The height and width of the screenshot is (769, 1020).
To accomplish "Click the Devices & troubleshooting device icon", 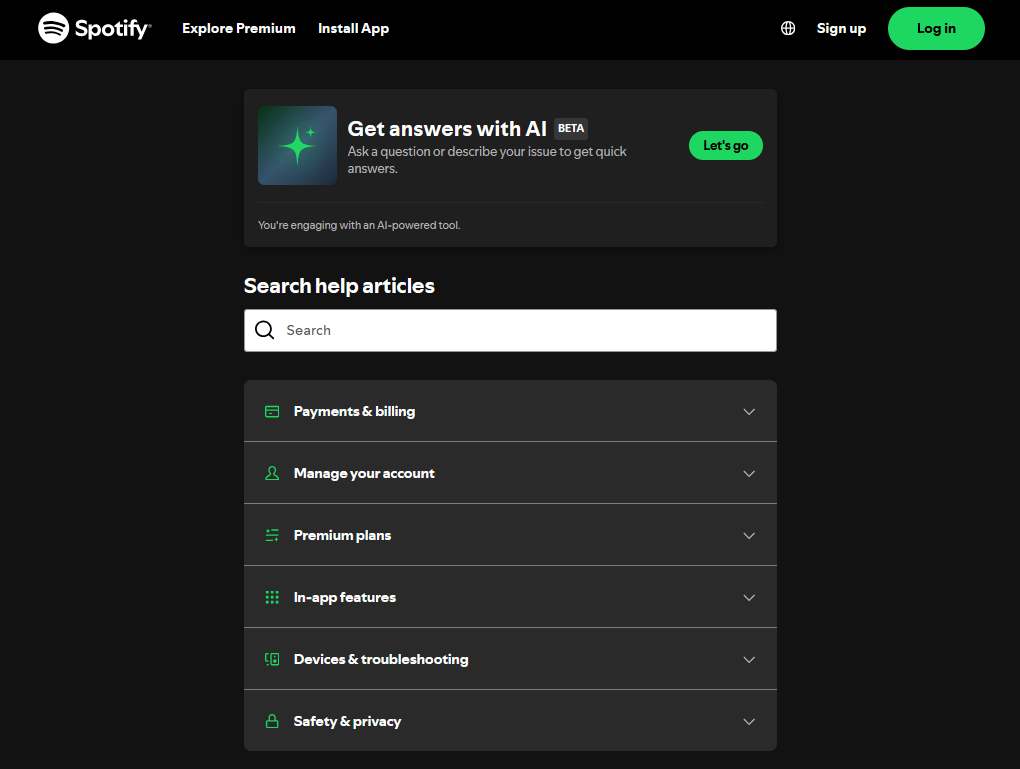I will pos(272,659).
